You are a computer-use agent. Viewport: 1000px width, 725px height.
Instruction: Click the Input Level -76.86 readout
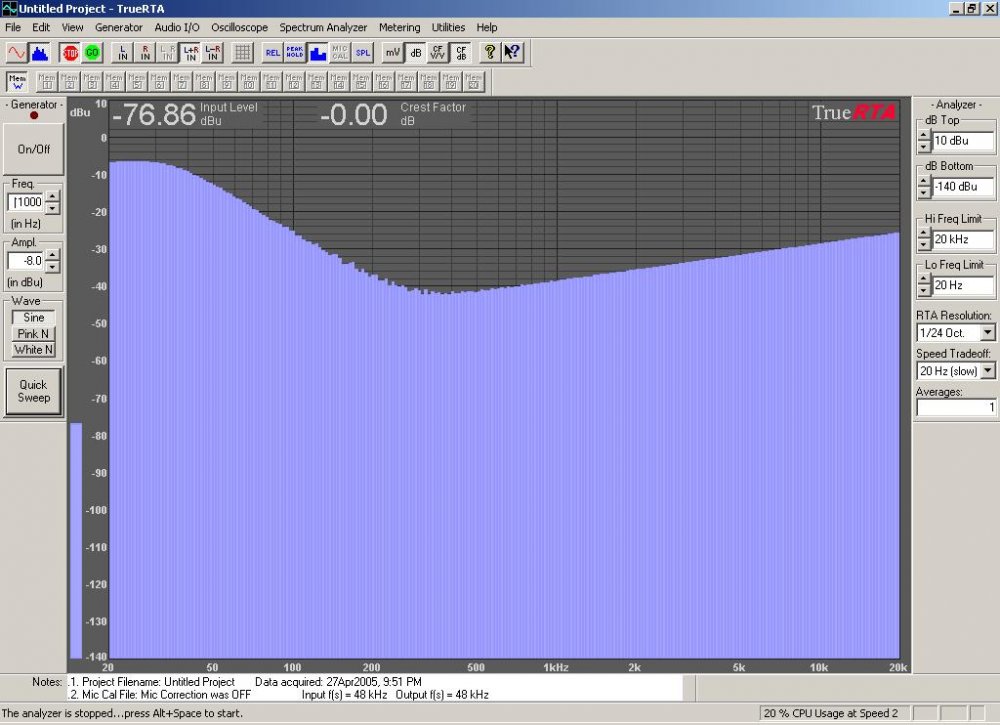point(154,115)
